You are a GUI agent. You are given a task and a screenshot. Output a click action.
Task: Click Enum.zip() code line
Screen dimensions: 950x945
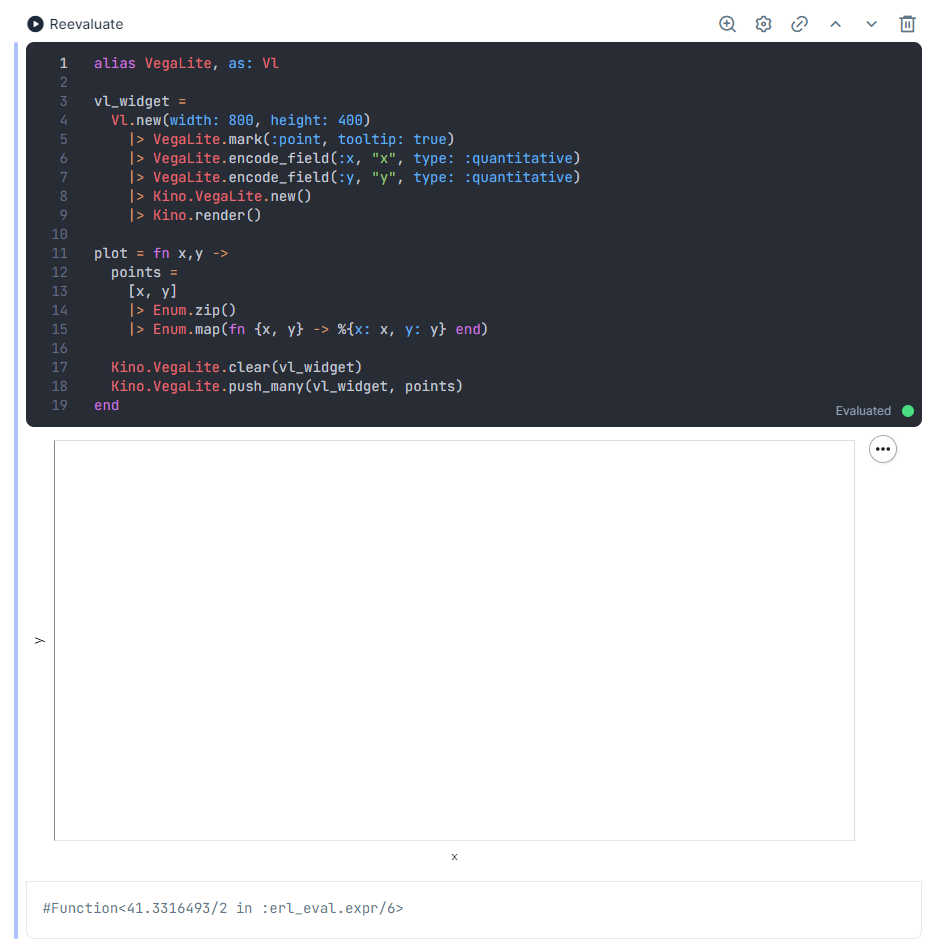(x=182, y=310)
